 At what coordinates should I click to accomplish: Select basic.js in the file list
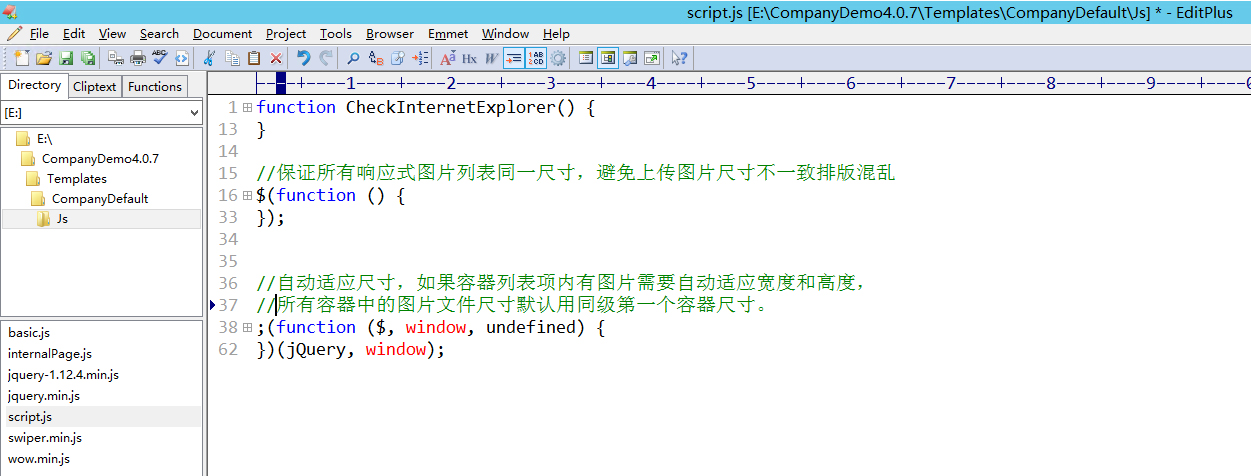[29, 332]
